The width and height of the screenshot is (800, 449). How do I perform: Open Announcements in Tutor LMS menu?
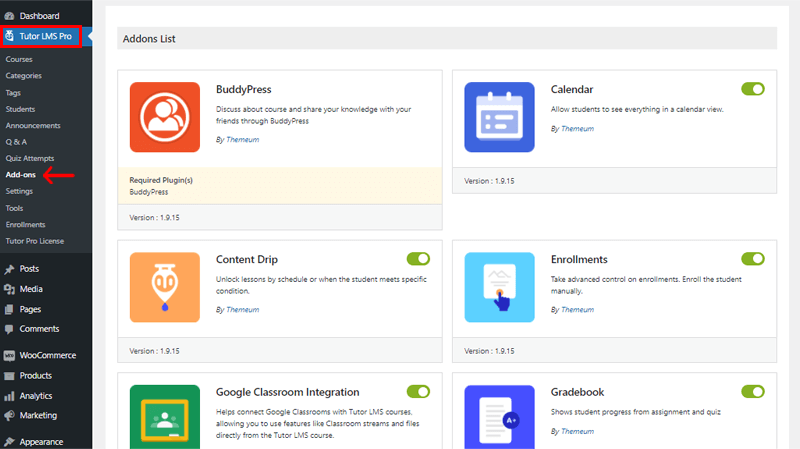tap(33, 126)
